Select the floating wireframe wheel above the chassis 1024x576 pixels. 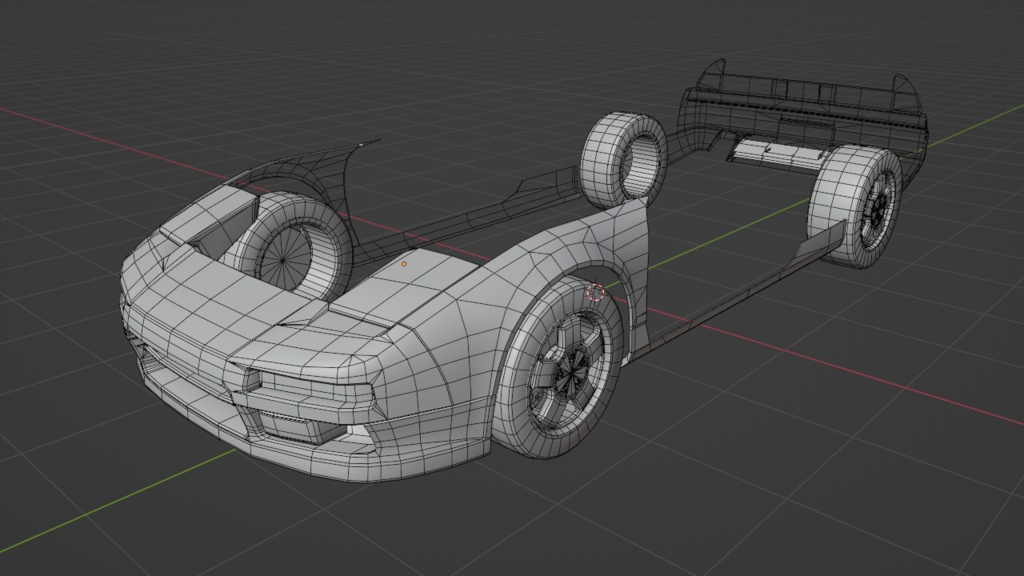(x=625, y=158)
